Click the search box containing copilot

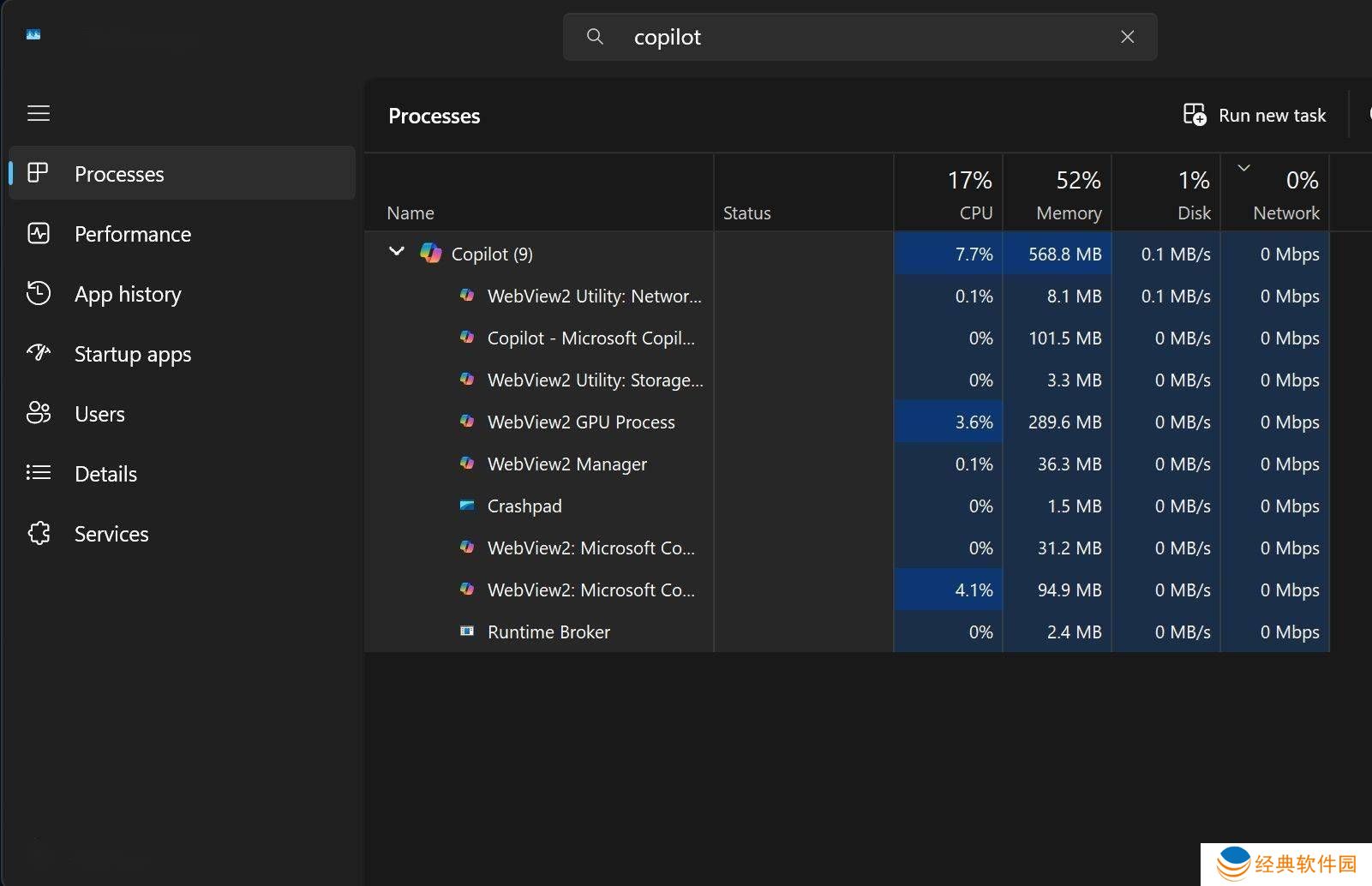(857, 37)
